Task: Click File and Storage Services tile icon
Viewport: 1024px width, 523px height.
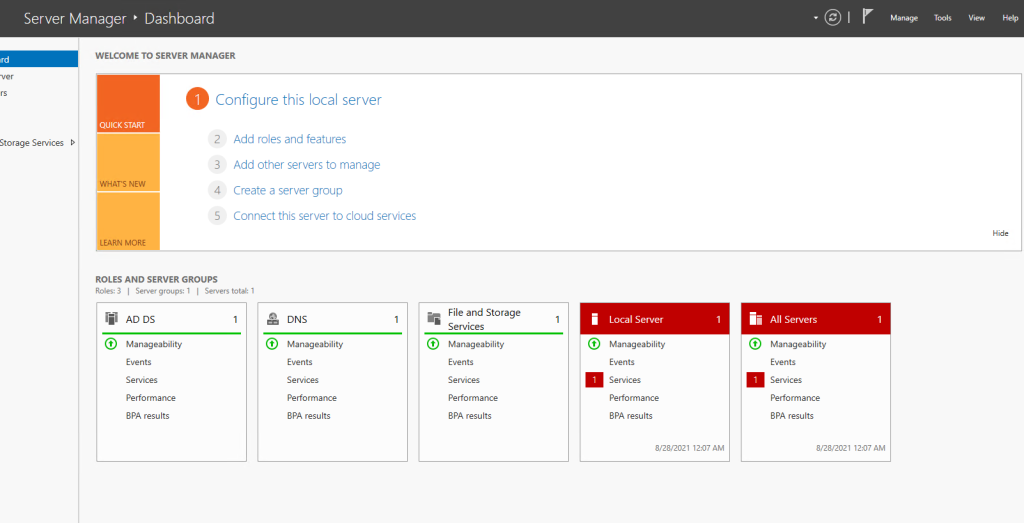Action: pos(433,319)
